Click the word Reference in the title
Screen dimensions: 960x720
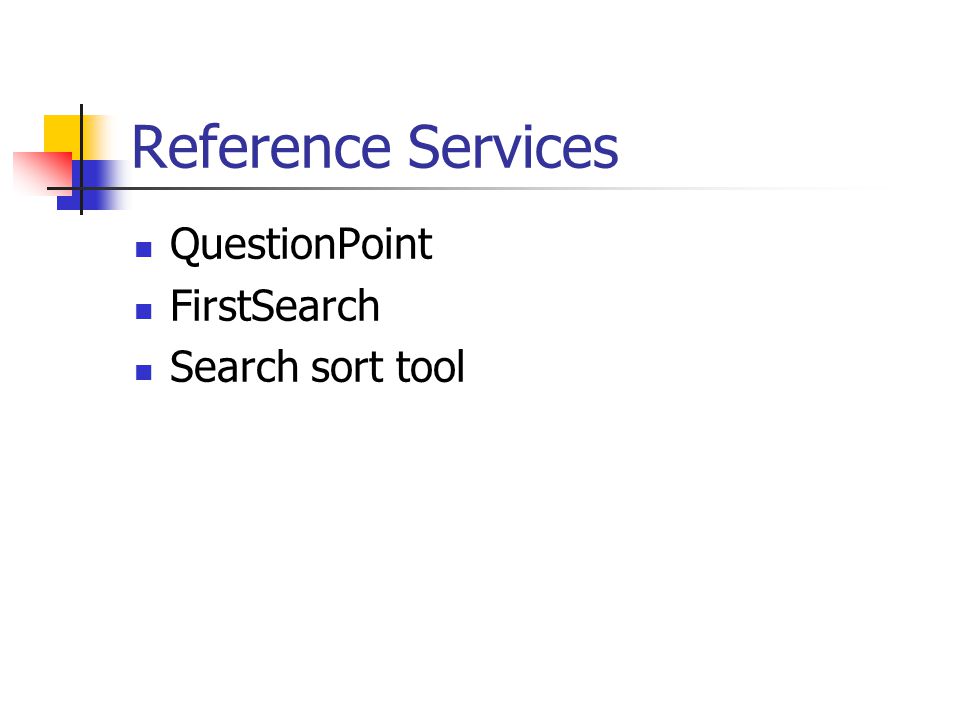pos(261,147)
